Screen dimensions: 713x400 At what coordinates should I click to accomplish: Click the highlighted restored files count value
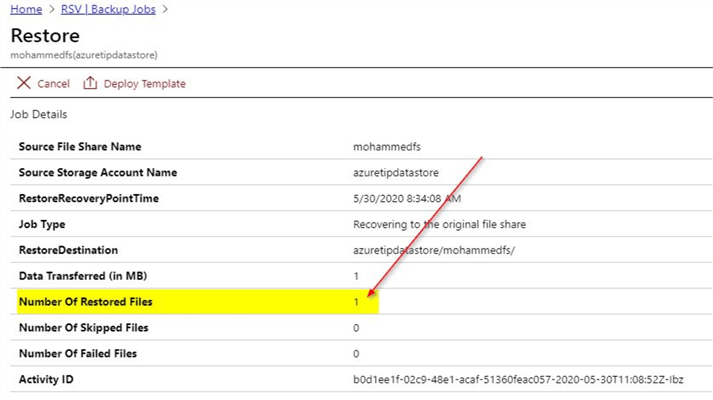coord(356,301)
